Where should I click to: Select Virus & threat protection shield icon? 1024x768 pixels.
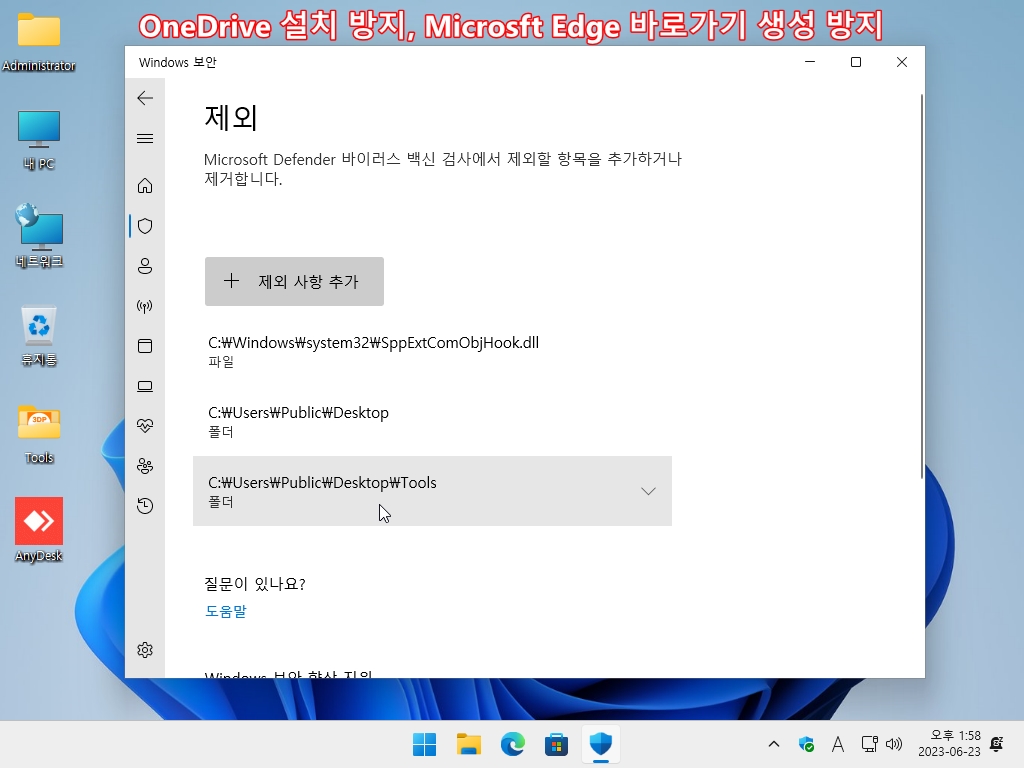coord(145,226)
